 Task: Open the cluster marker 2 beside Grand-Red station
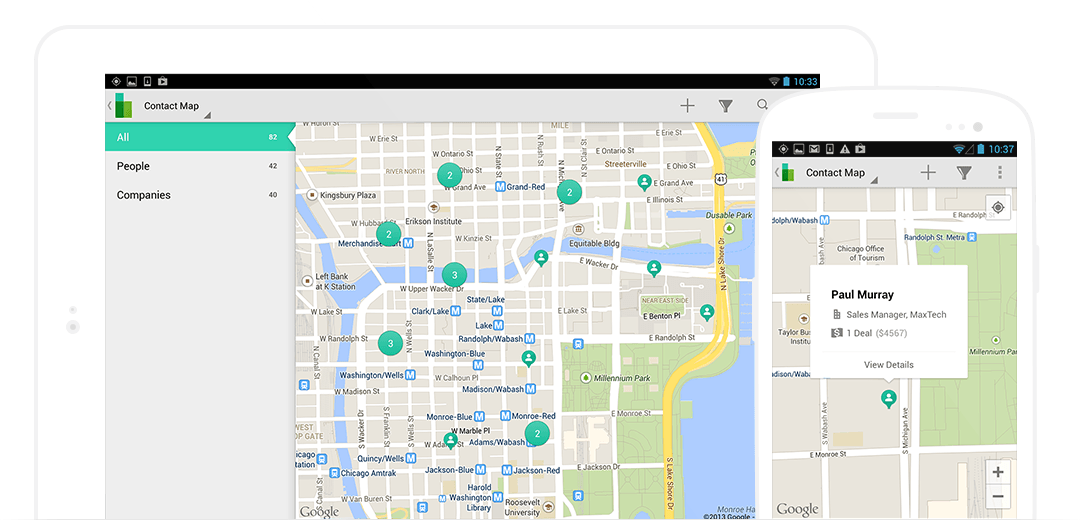click(569, 193)
